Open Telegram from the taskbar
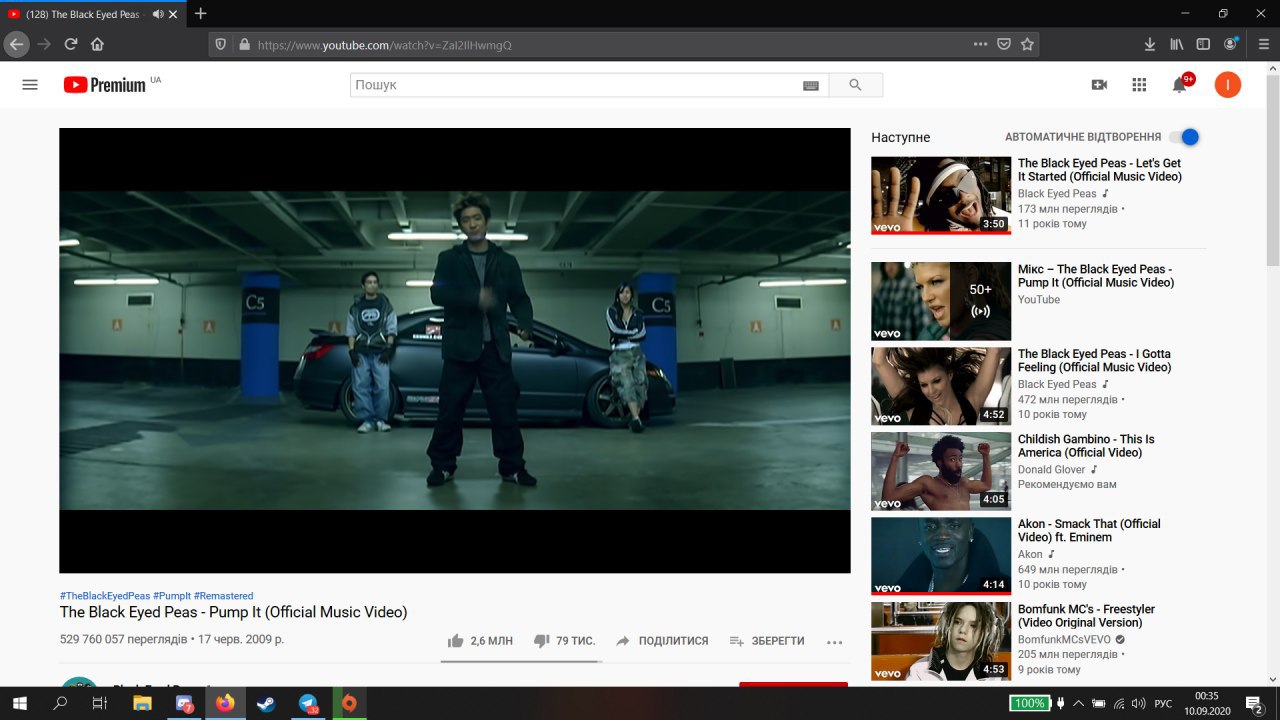Image resolution: width=1280 pixels, height=720 pixels. pyautogui.click(x=308, y=703)
